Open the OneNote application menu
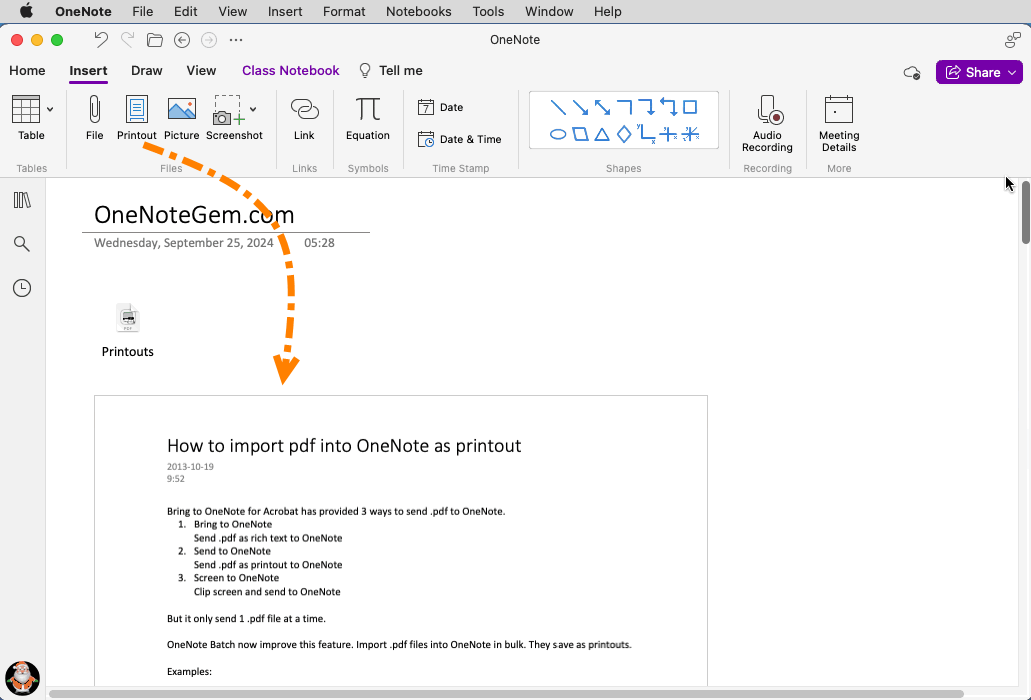 coord(83,11)
